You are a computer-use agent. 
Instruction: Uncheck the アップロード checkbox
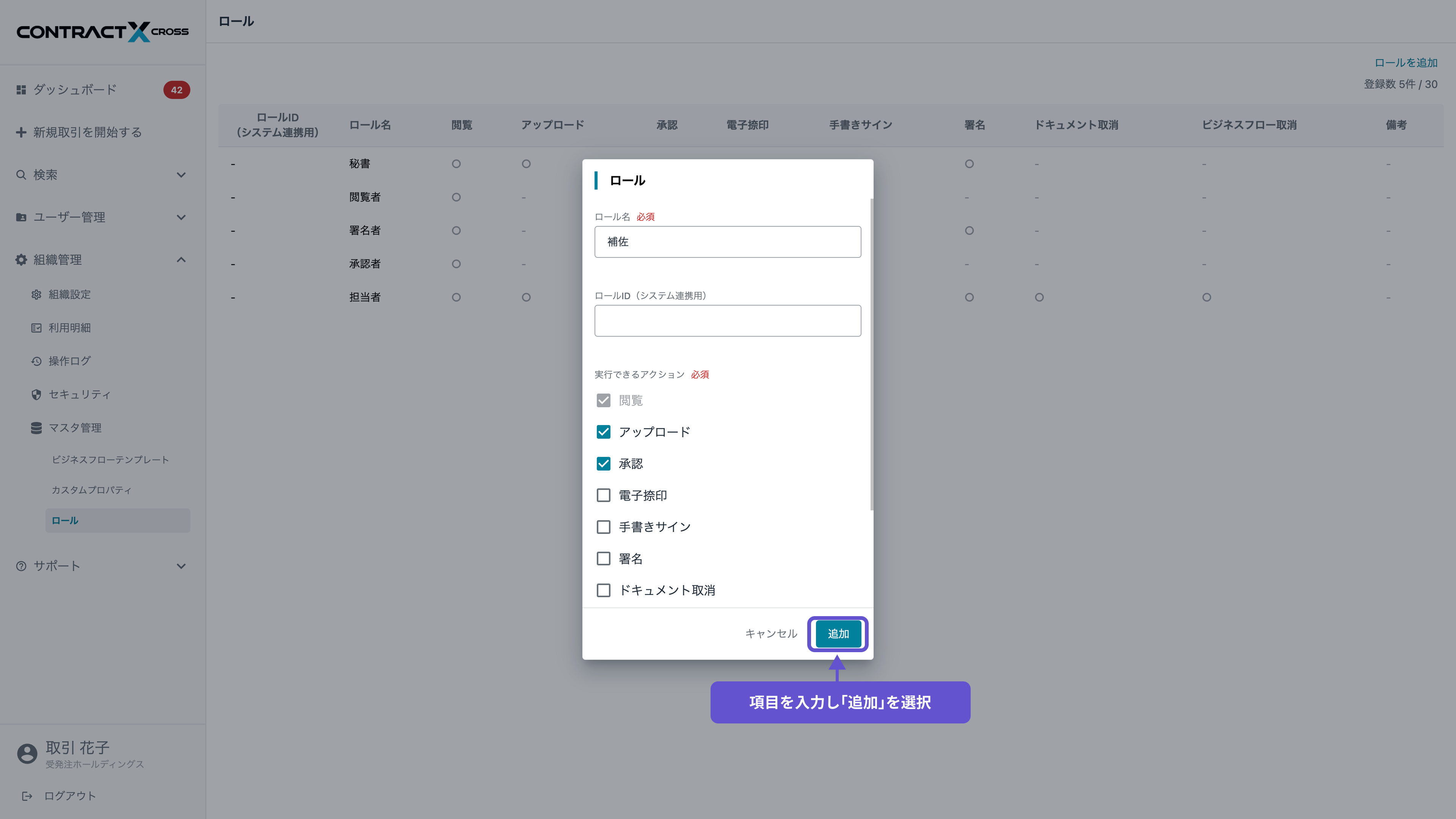pyautogui.click(x=603, y=432)
